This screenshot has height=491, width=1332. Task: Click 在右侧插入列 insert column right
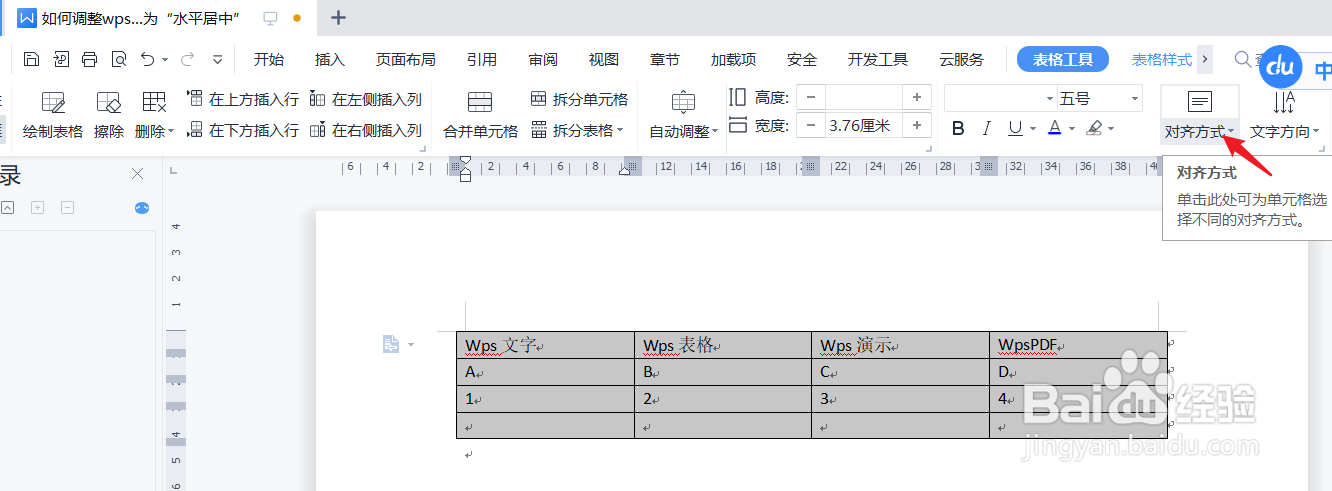[365, 130]
